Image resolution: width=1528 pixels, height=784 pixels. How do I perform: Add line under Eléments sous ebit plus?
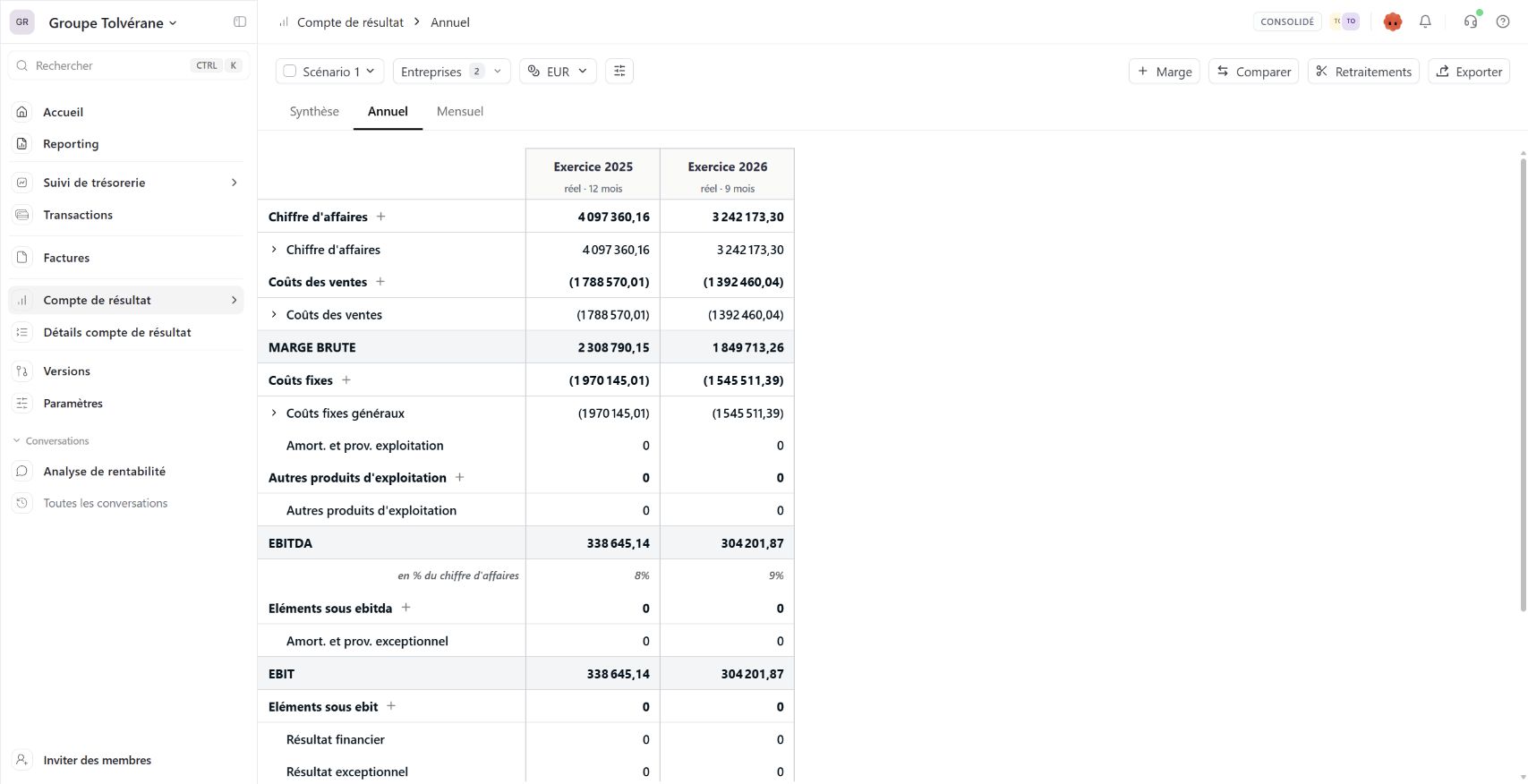[391, 706]
